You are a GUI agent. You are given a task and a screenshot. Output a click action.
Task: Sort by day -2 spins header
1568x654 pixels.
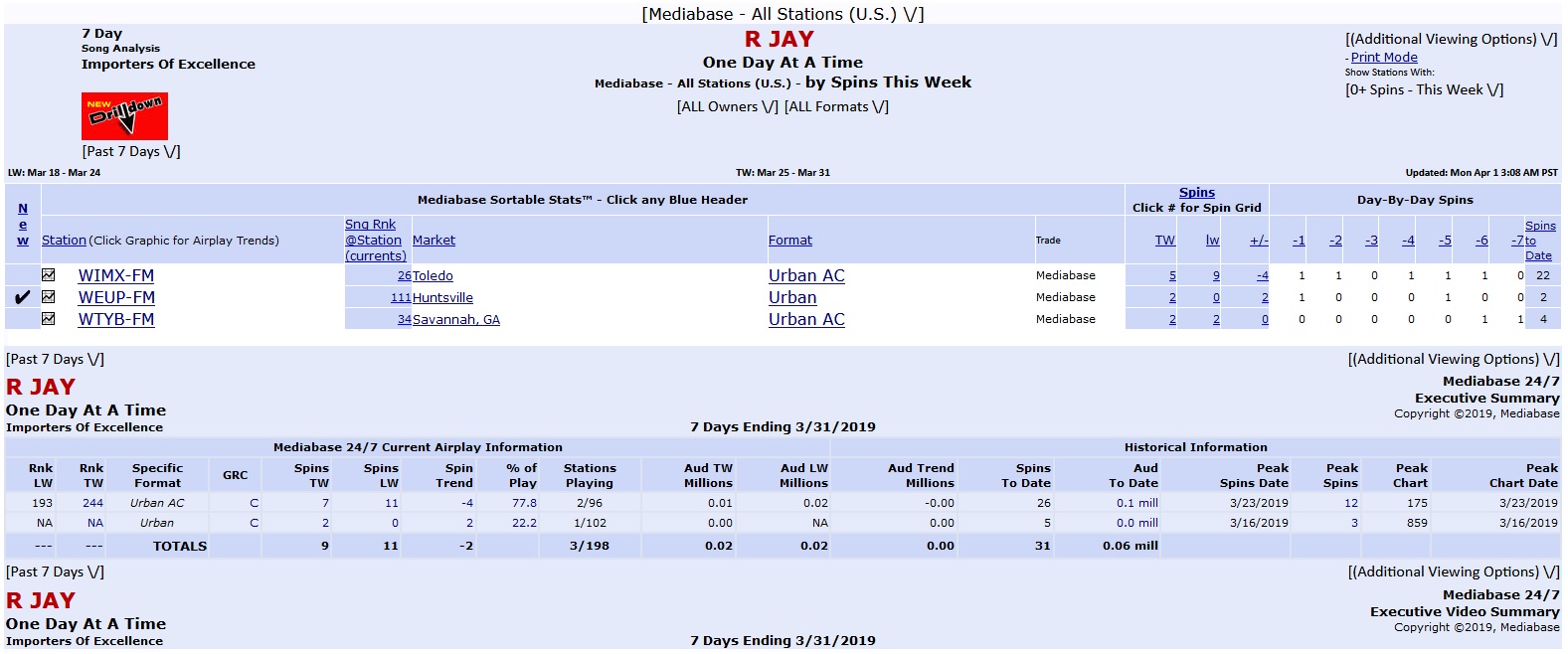(1335, 240)
